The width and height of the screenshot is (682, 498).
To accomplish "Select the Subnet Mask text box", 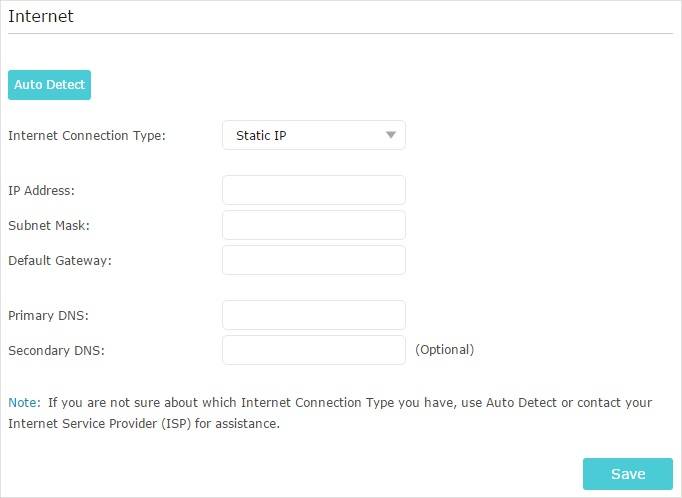I will (x=313, y=225).
